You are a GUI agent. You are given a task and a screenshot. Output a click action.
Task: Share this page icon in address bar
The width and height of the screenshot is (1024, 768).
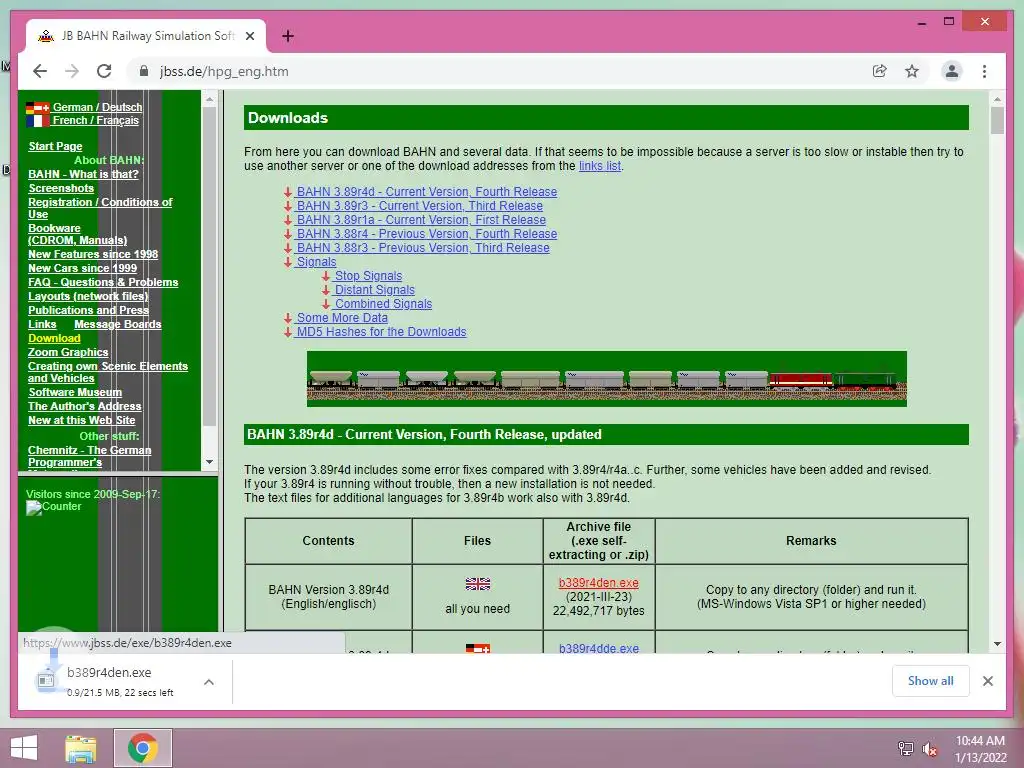[x=880, y=71]
